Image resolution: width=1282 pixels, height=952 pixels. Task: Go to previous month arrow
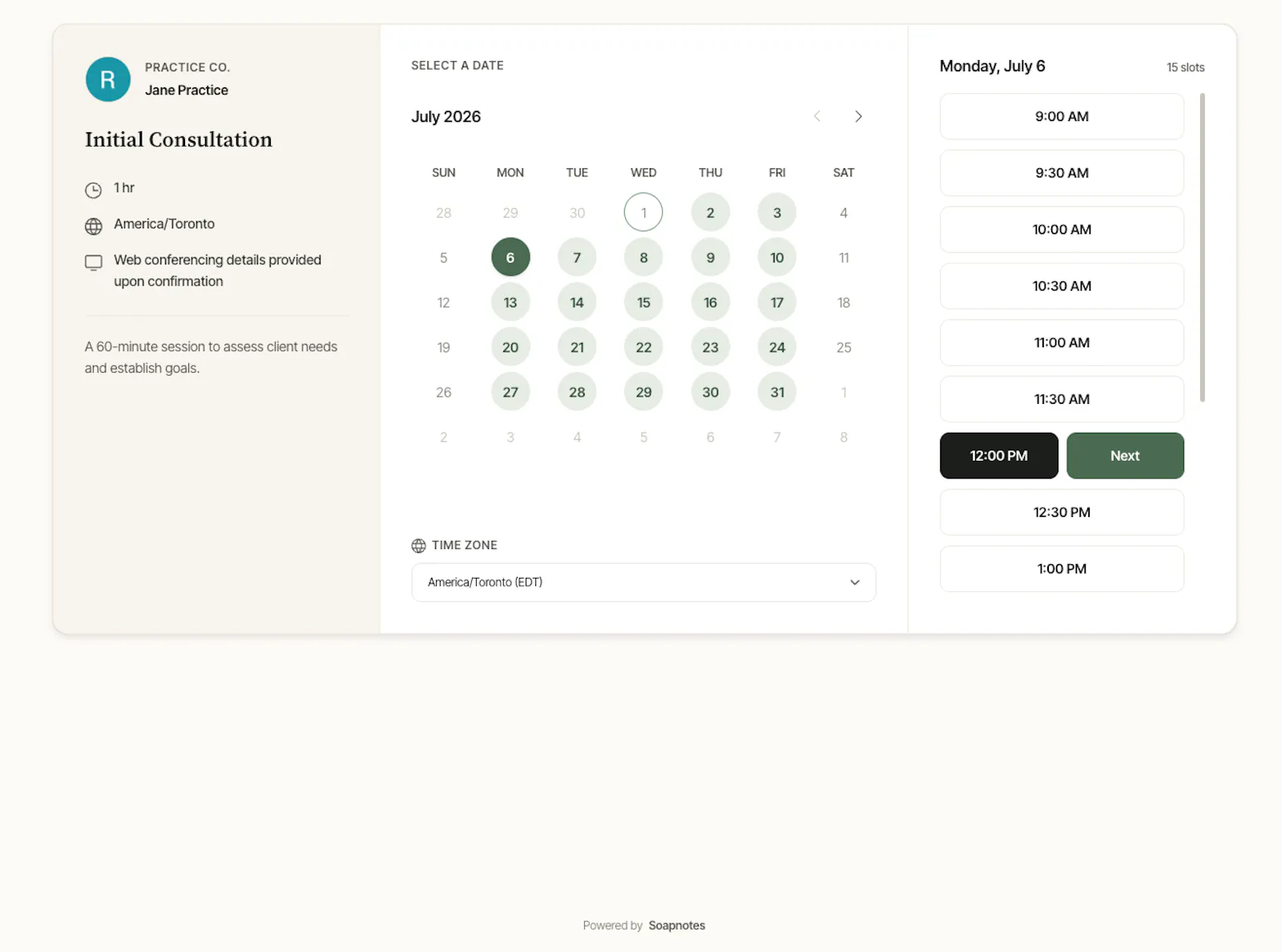pos(817,116)
